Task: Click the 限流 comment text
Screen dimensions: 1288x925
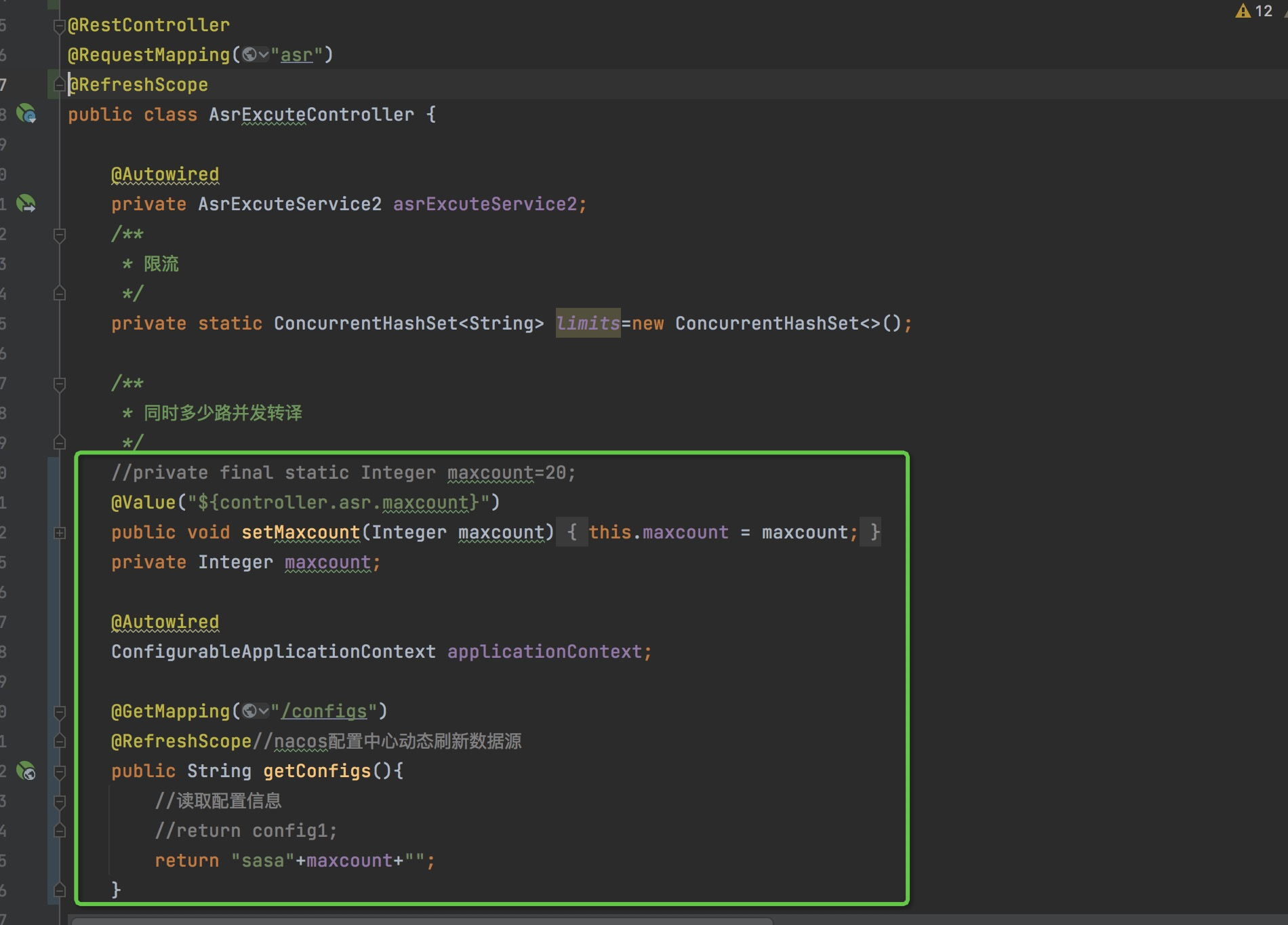Action: click(x=161, y=264)
